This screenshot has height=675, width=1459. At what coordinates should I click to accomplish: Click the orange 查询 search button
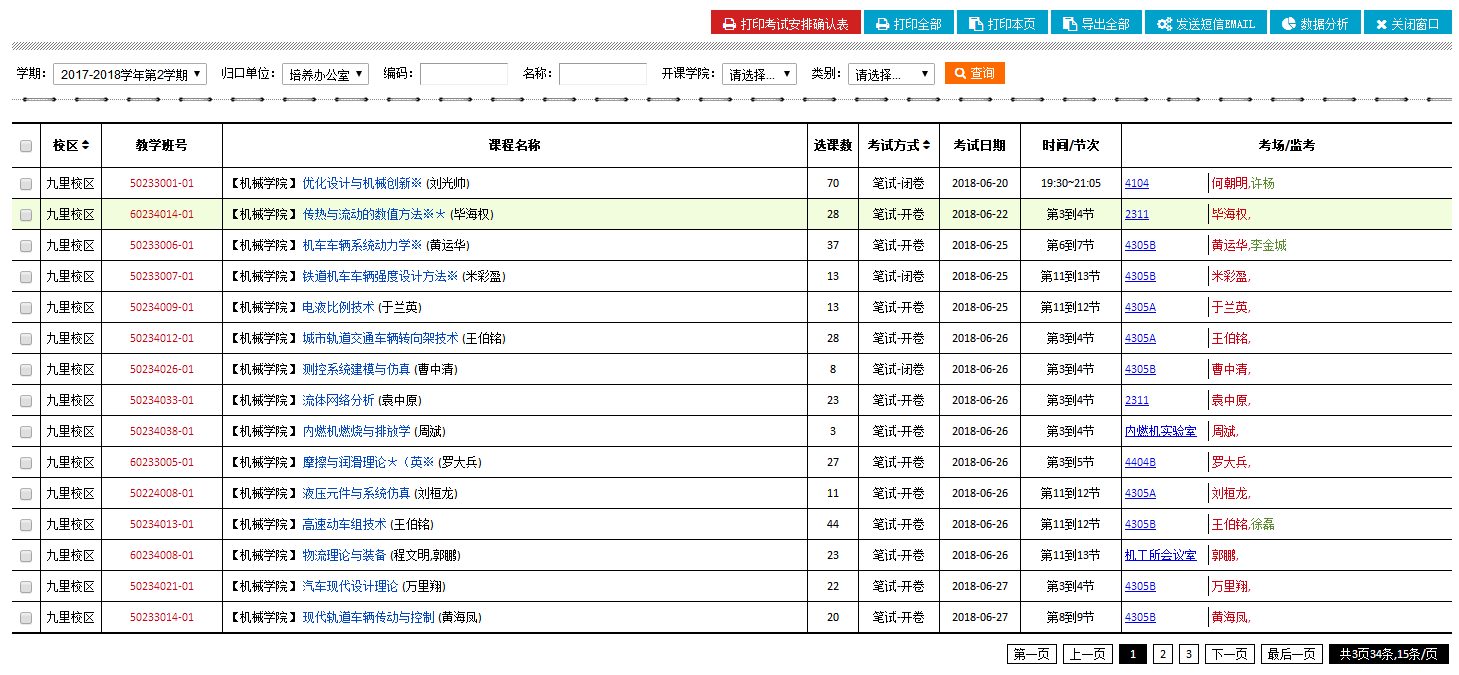click(974, 73)
